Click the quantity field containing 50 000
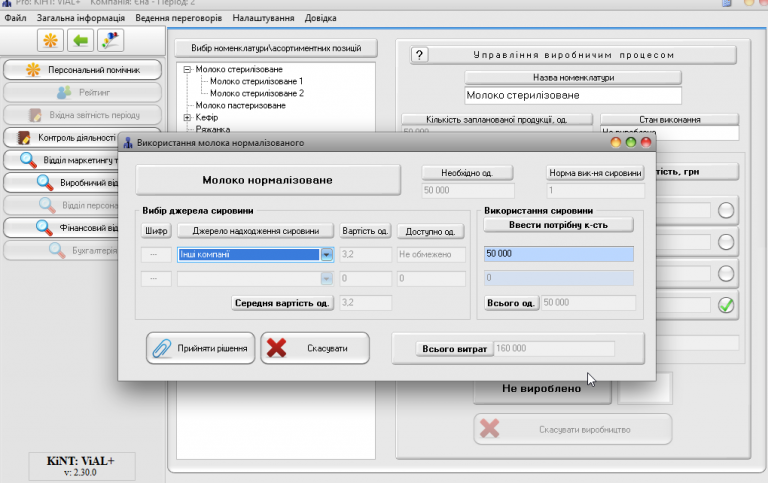The height and width of the screenshot is (483, 768). tap(558, 254)
